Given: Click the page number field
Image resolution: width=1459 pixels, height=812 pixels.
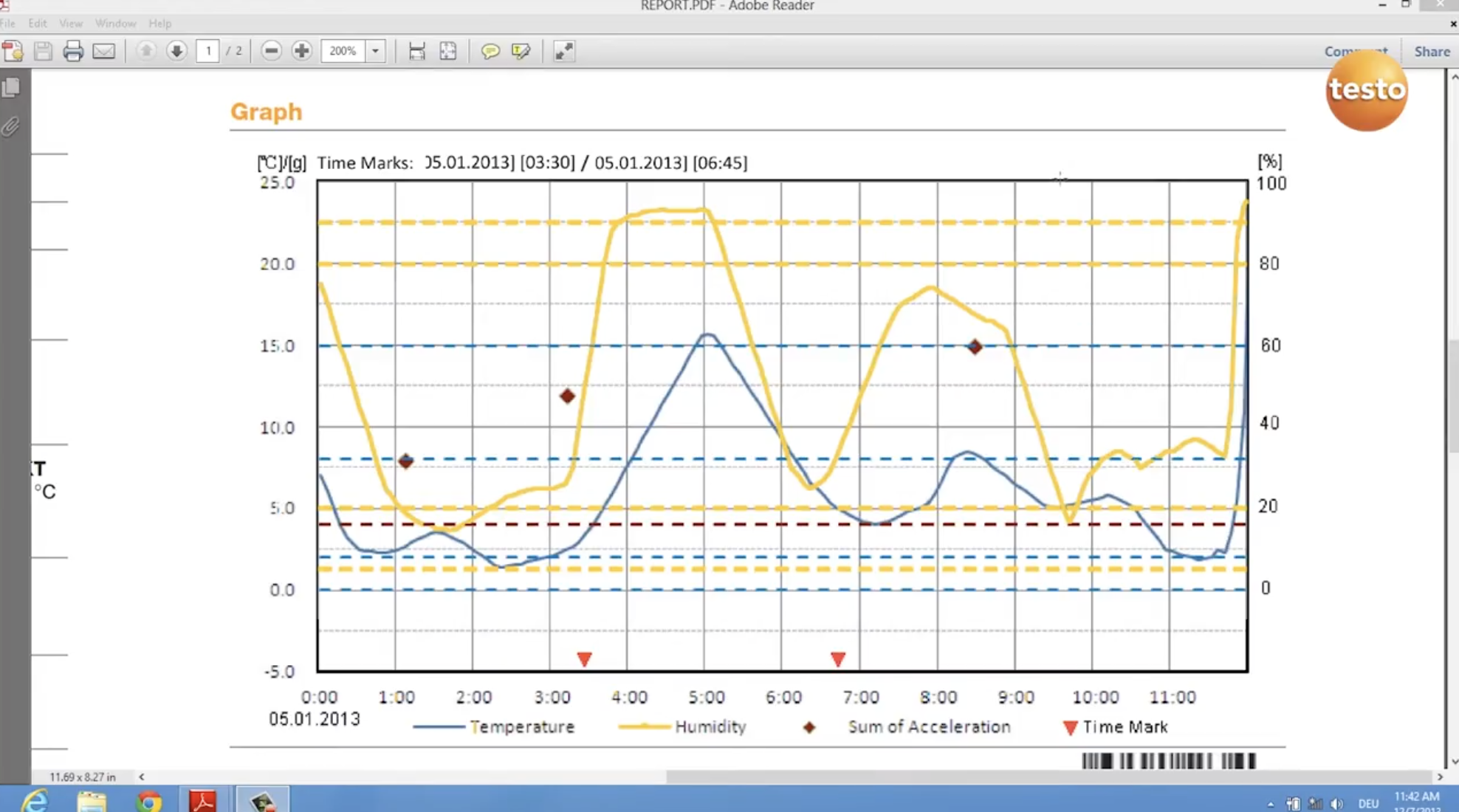Looking at the screenshot, I should 208,51.
